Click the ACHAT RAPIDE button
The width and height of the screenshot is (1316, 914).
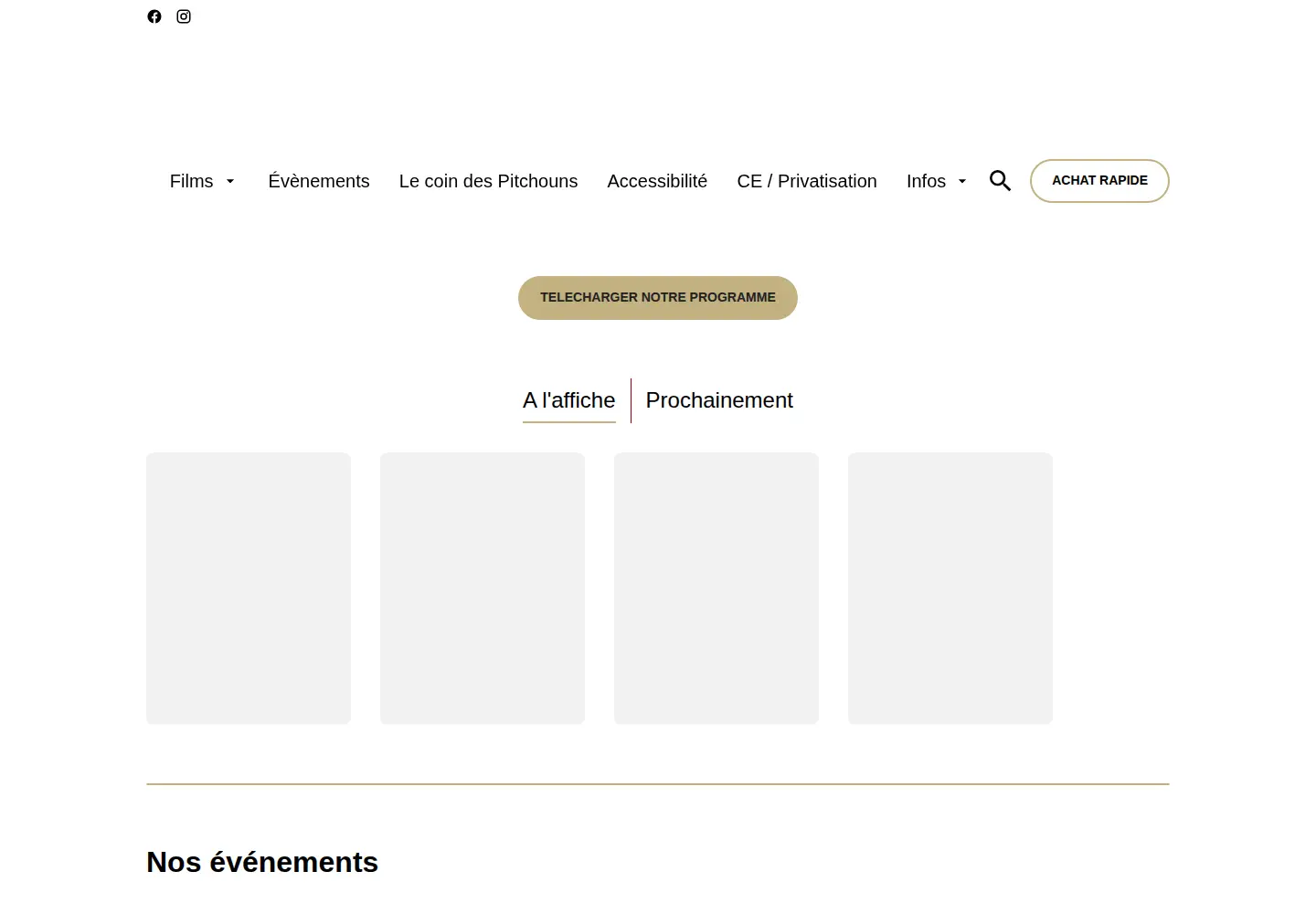click(x=1099, y=181)
